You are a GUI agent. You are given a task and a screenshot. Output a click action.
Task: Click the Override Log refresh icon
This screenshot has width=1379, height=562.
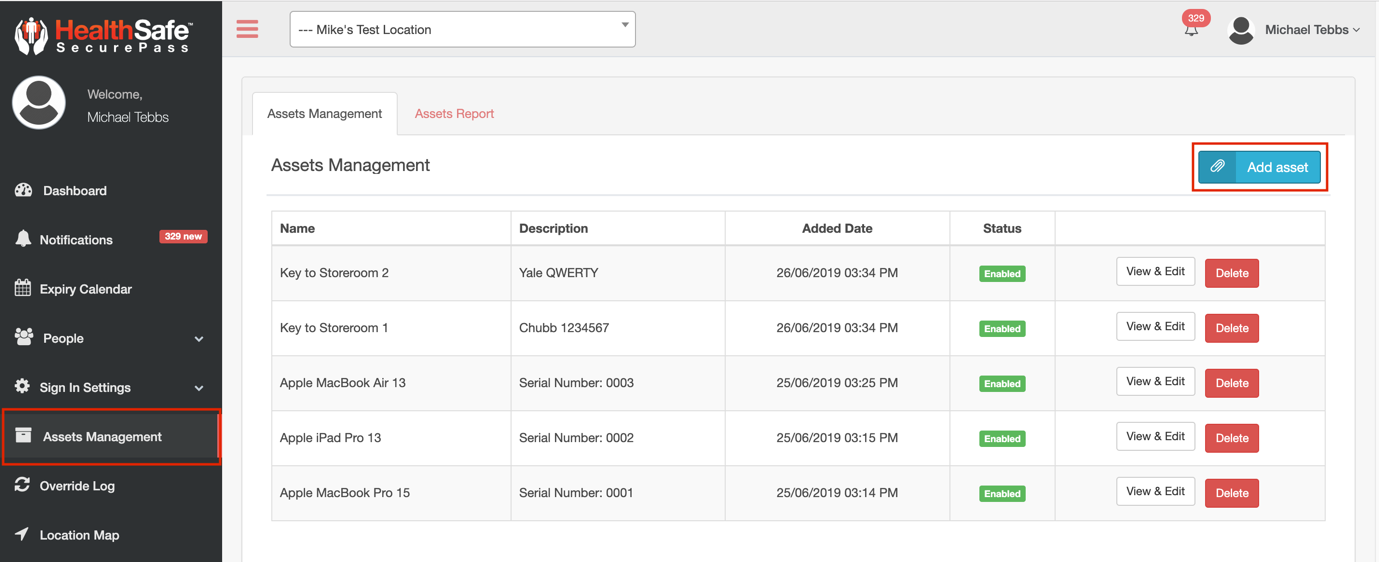click(x=22, y=485)
